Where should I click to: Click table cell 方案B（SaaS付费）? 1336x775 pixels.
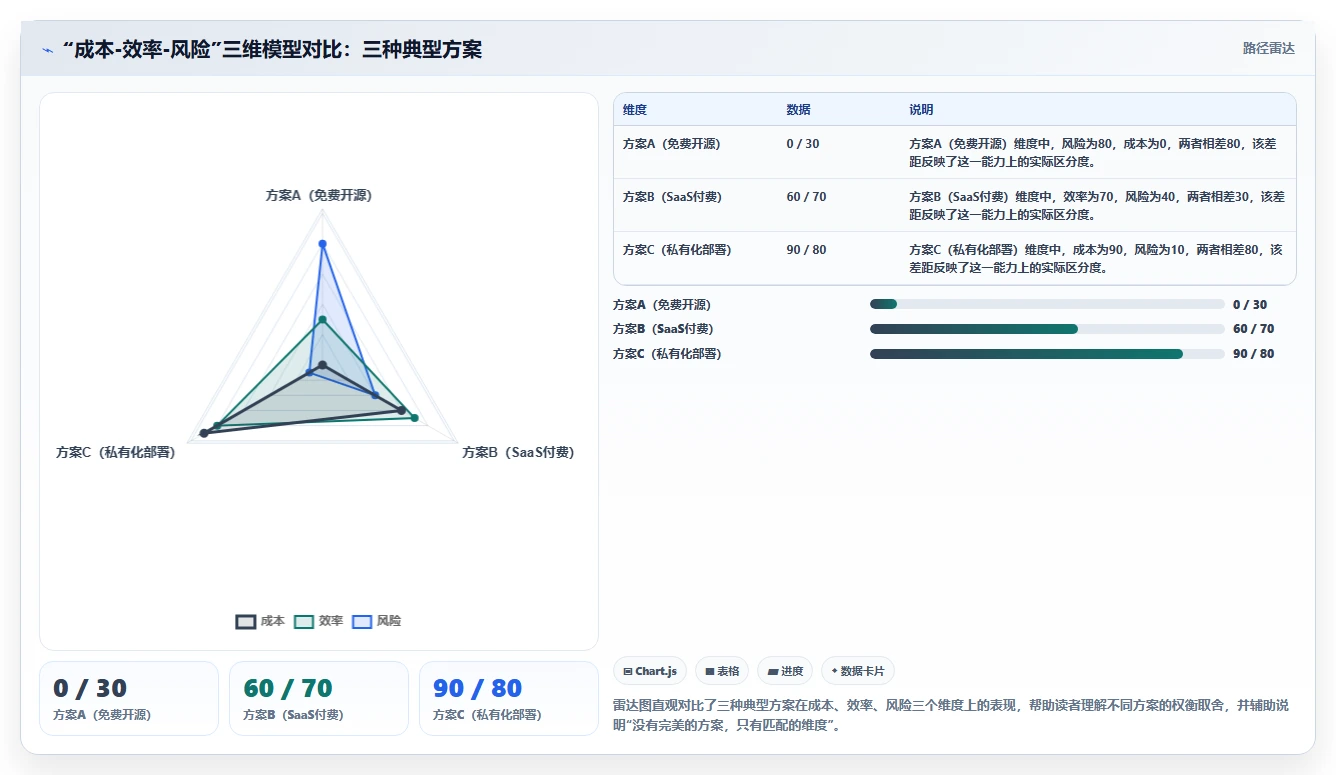click(672, 197)
